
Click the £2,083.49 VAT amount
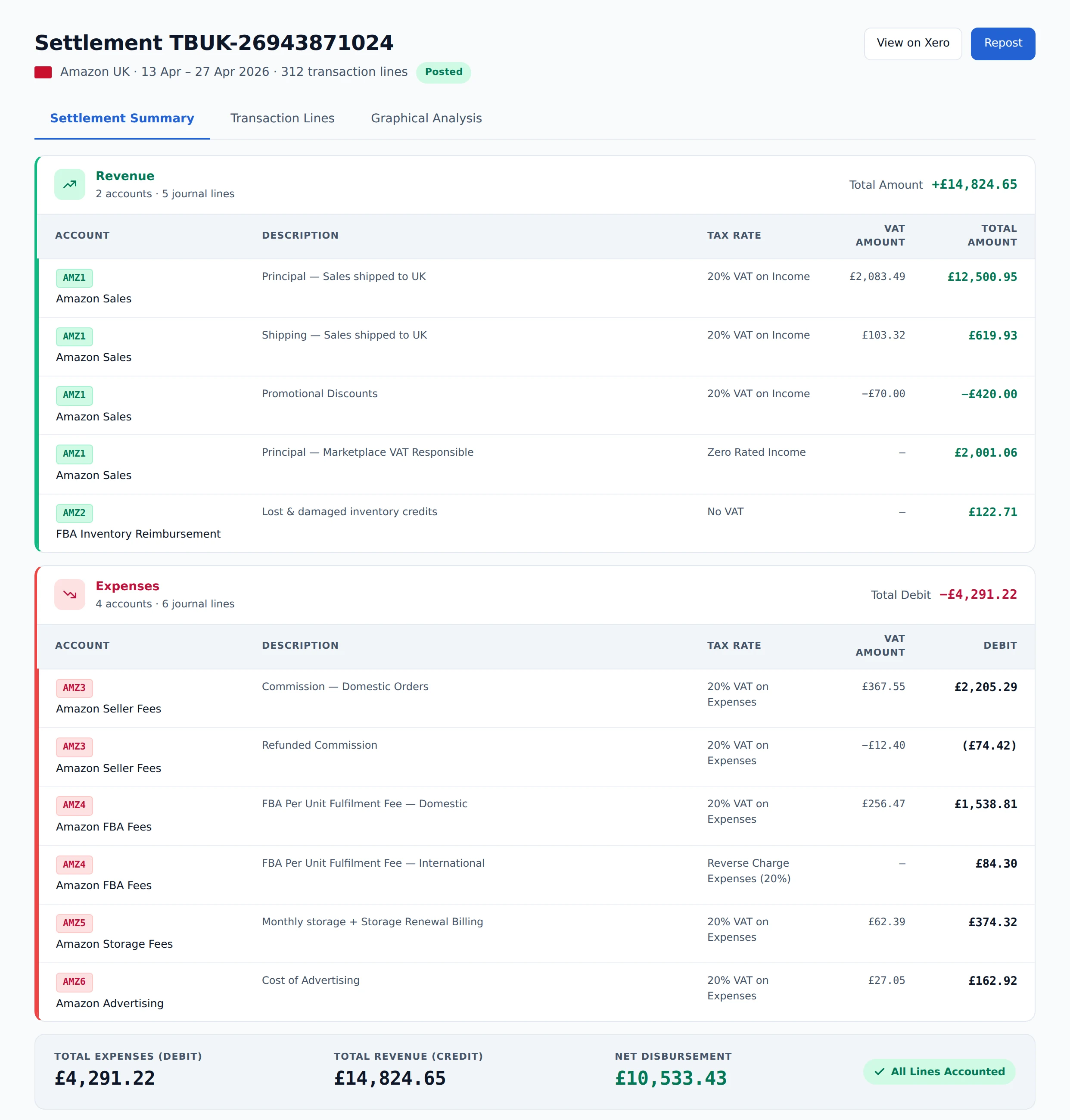point(877,277)
